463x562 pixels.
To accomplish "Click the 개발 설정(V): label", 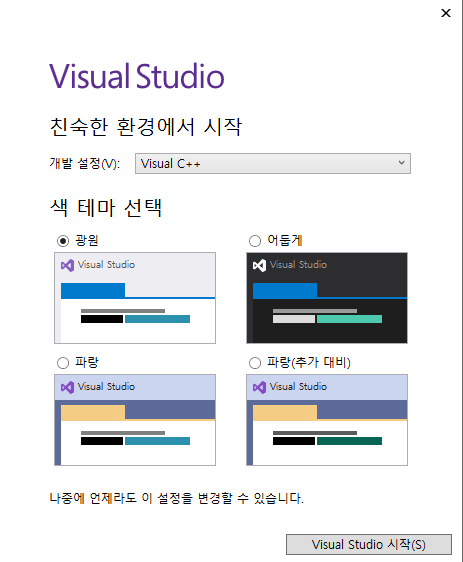I will [x=85, y=164].
